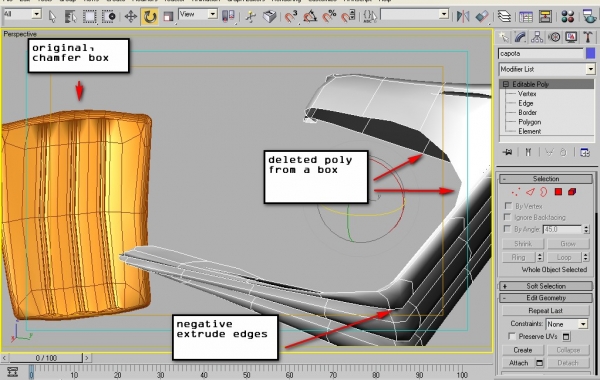Viewport: 600px width, 380px height.
Task: Toggle Window/Crossing selection mode
Action: [x=108, y=16]
